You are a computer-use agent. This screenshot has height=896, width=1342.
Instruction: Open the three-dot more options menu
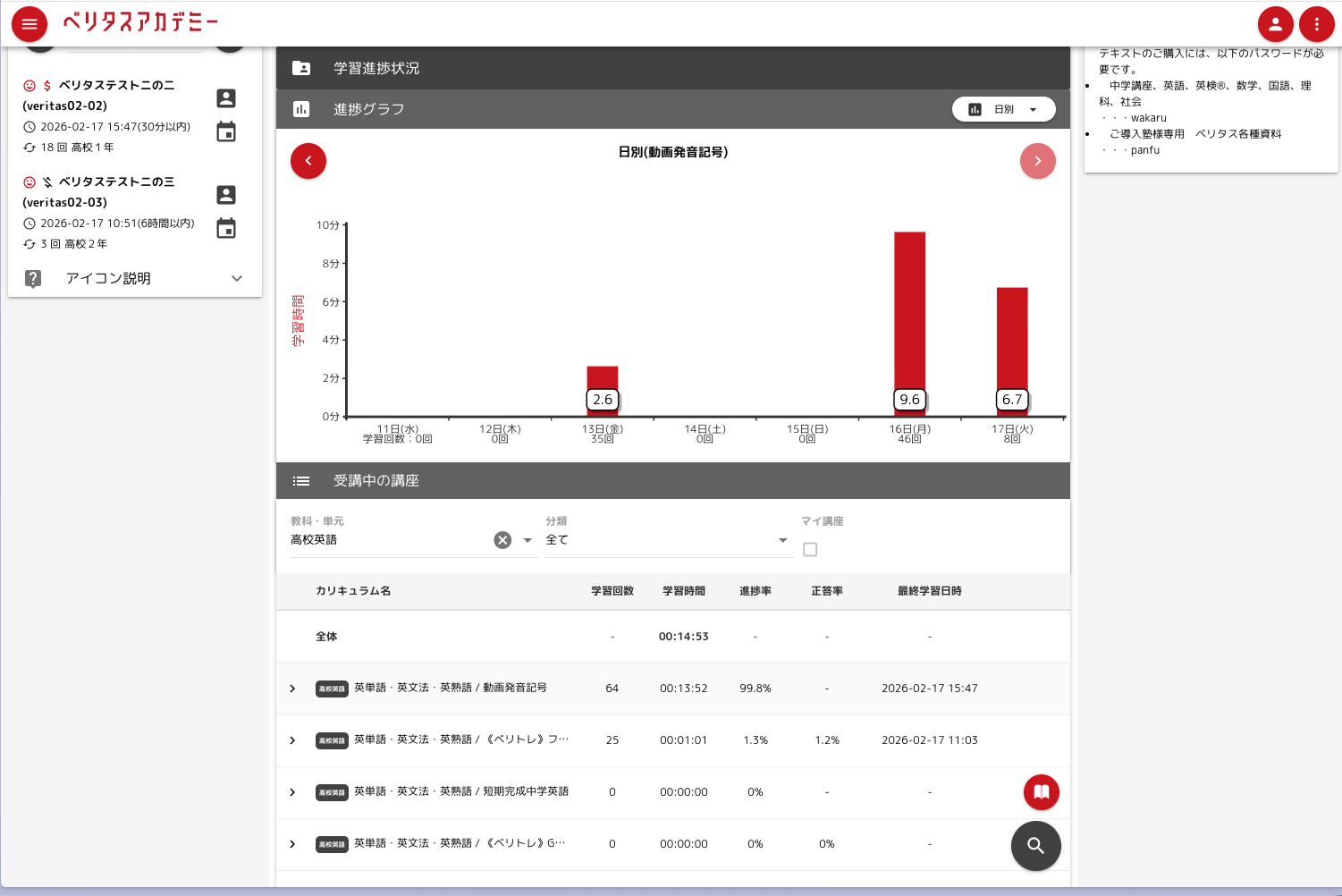tap(1316, 24)
